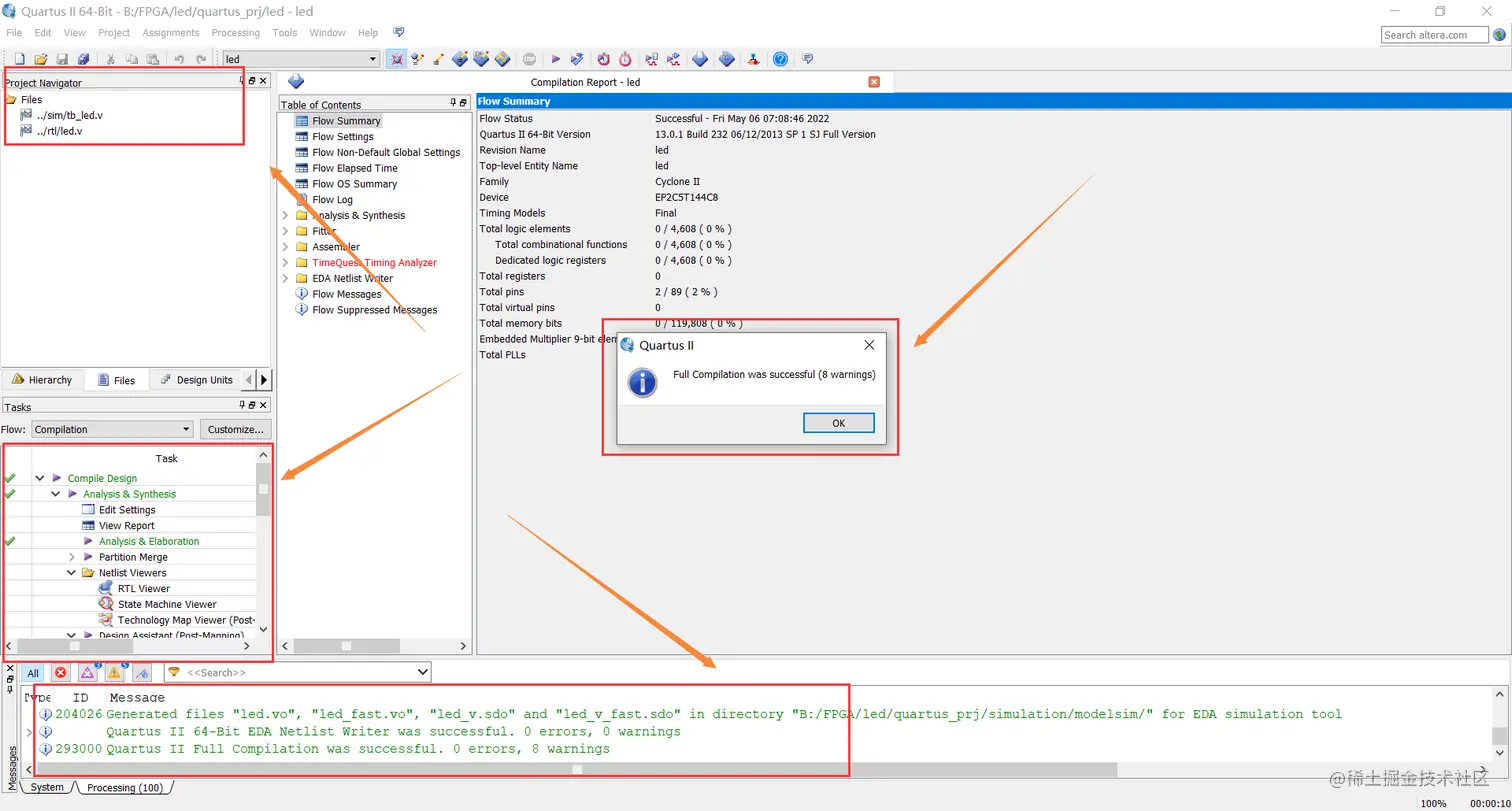Click the Cut scissors toolbar icon

coord(111,60)
